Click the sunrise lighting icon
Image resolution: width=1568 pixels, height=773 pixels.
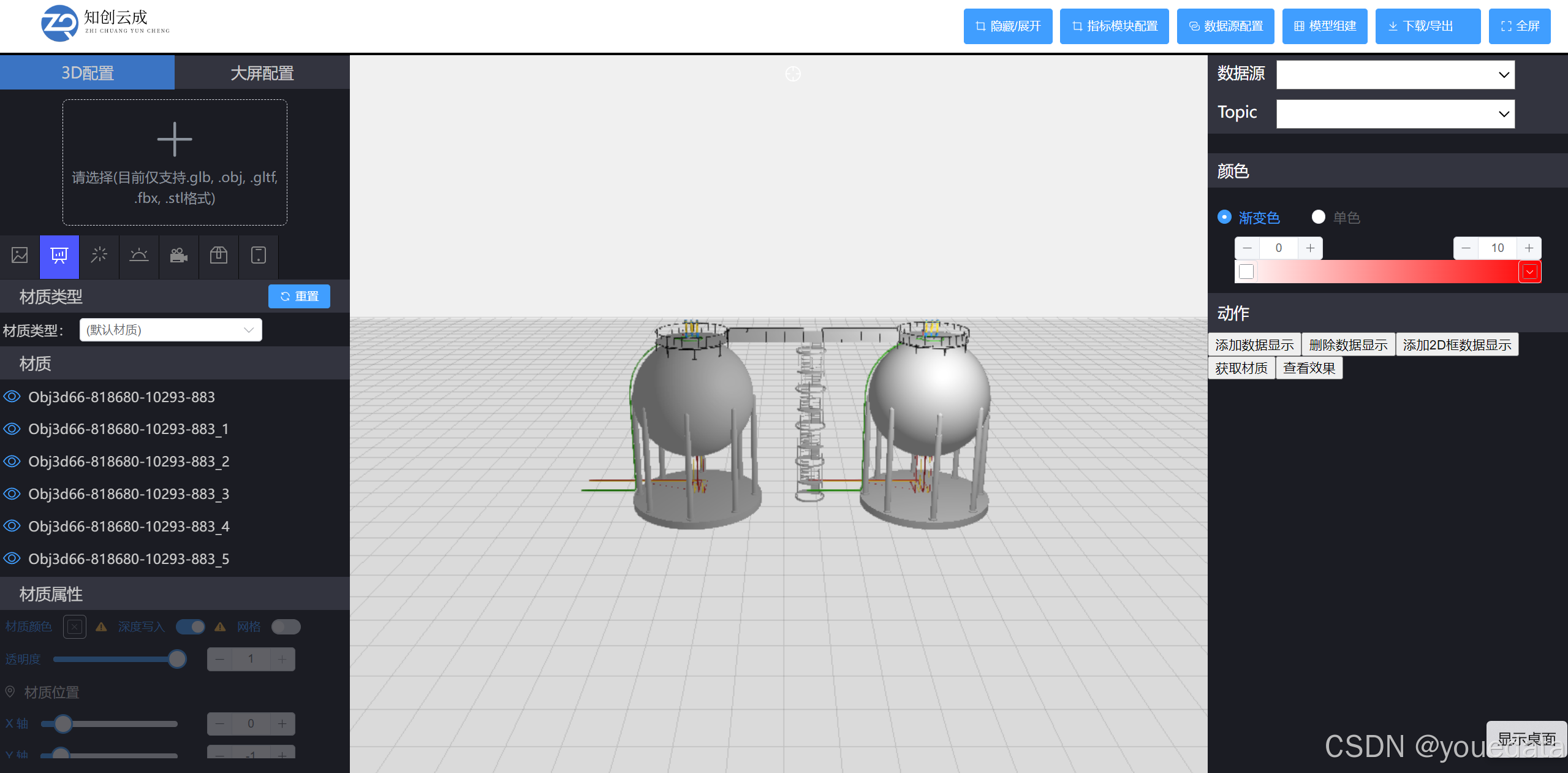point(138,257)
